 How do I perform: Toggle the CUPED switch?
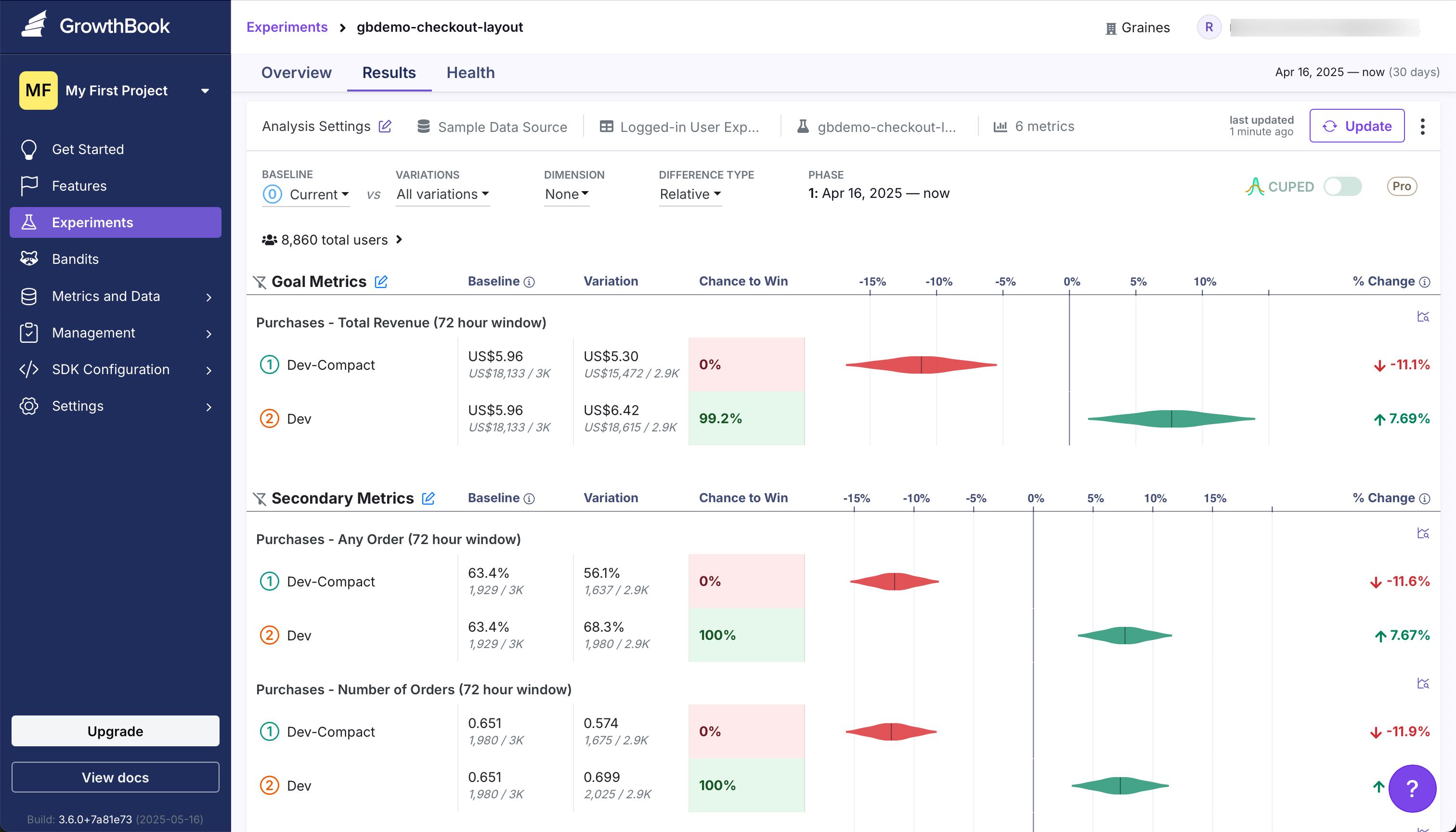tap(1343, 186)
